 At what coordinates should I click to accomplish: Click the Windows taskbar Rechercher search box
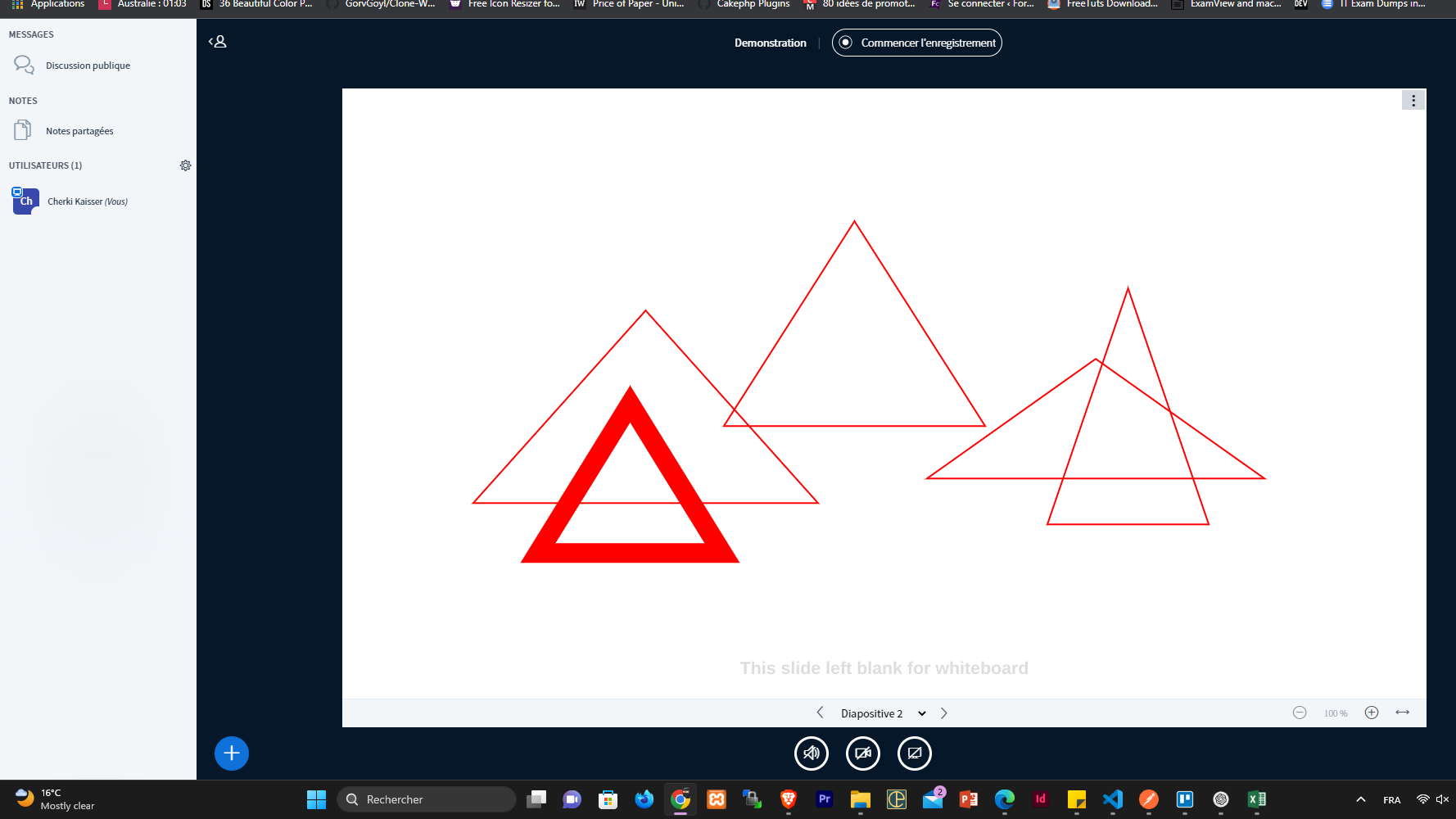point(427,799)
